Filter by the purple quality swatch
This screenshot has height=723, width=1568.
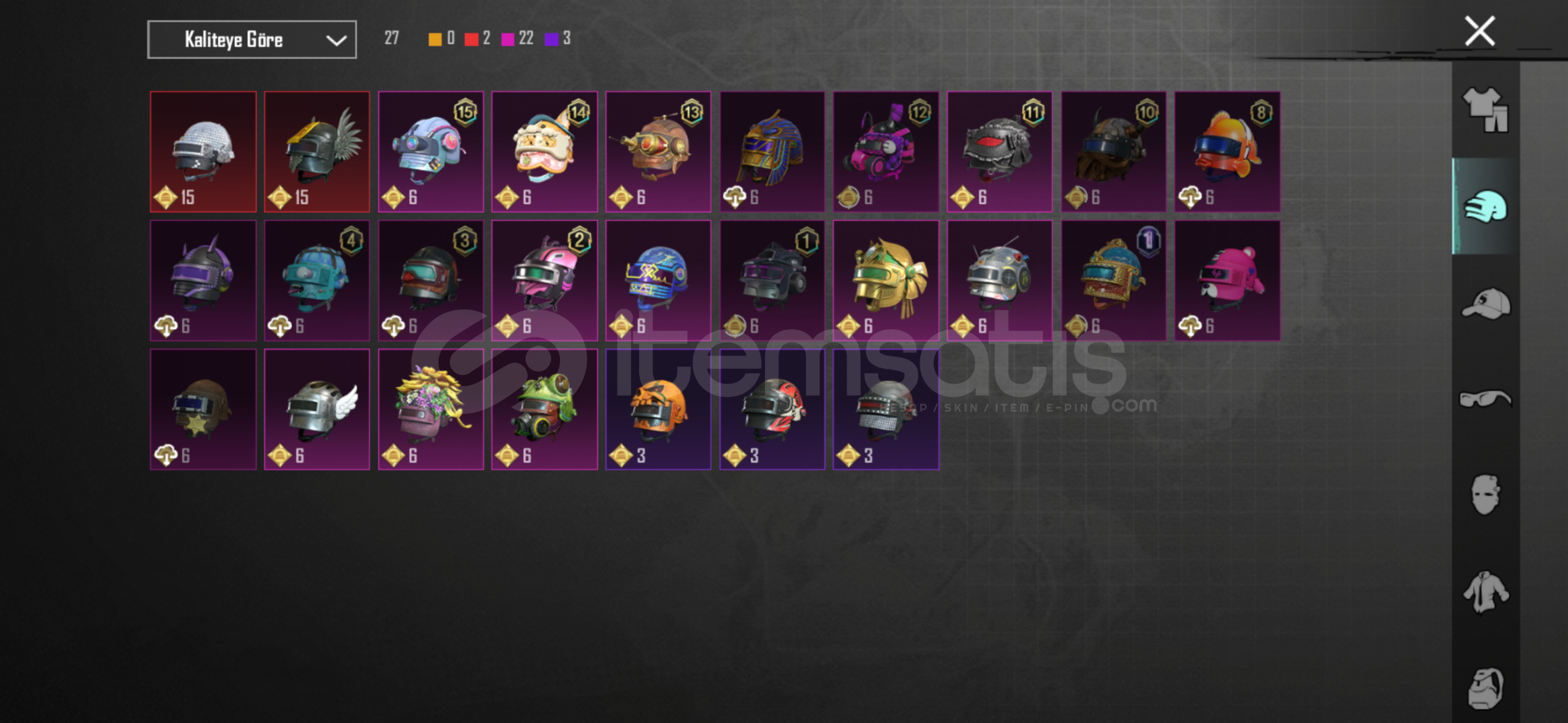[551, 39]
